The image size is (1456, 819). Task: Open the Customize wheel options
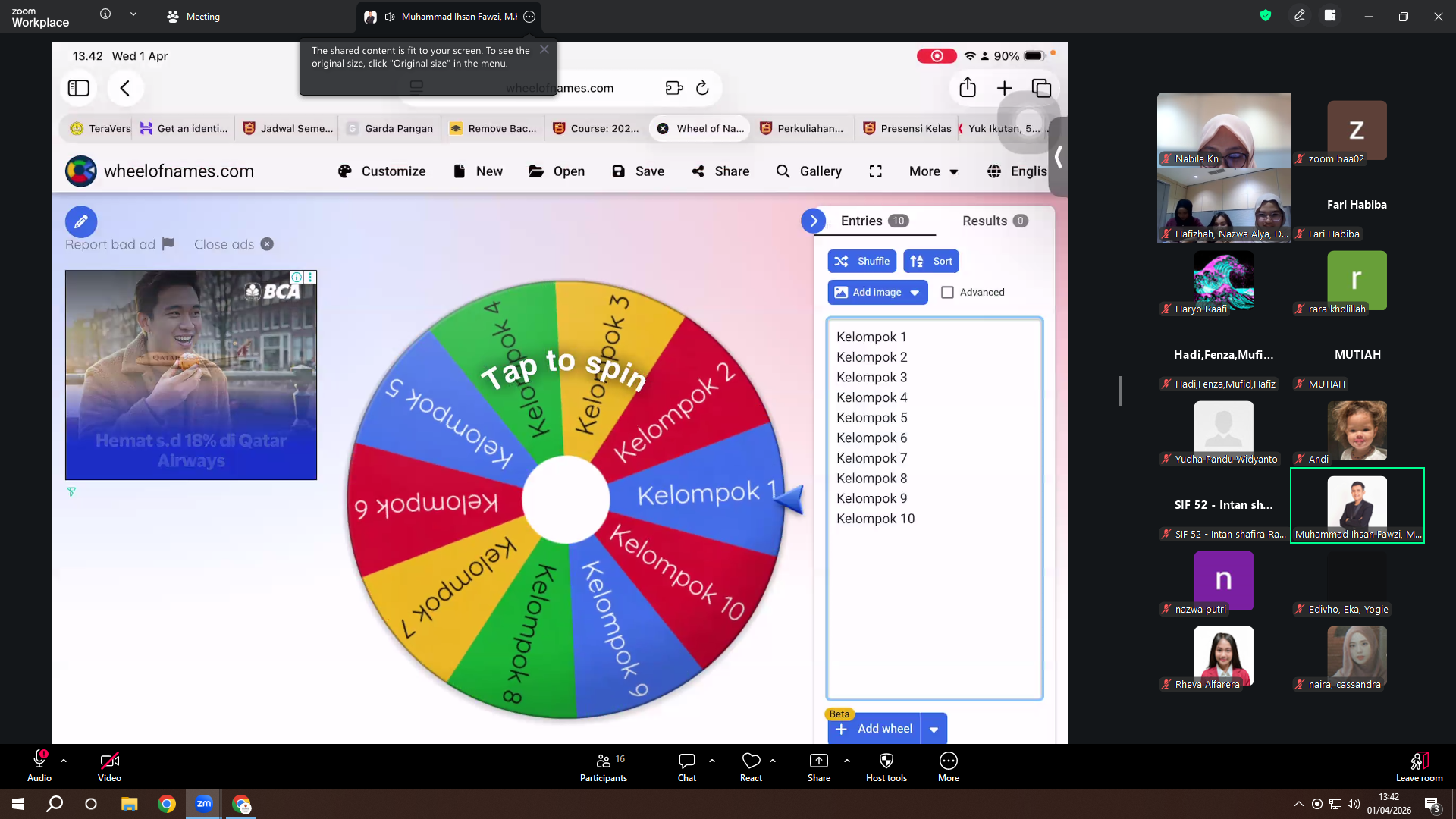(x=381, y=171)
